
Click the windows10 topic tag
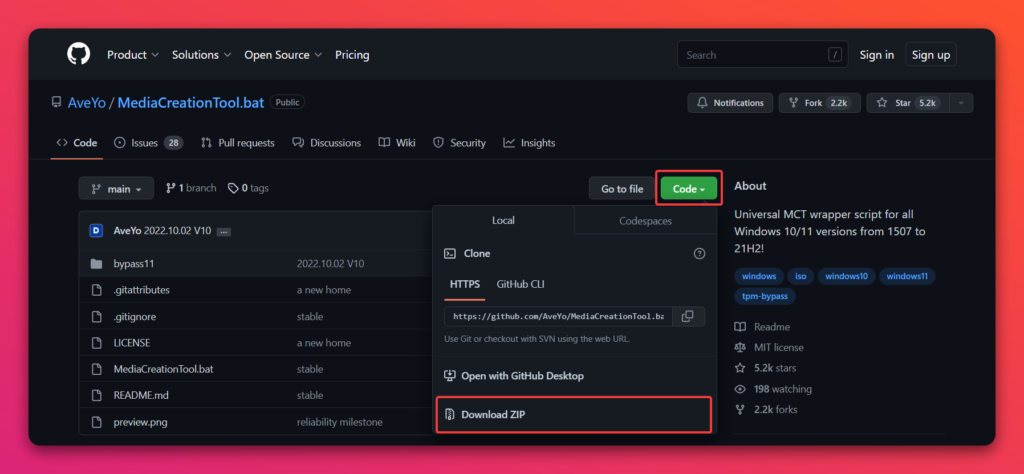click(846, 276)
